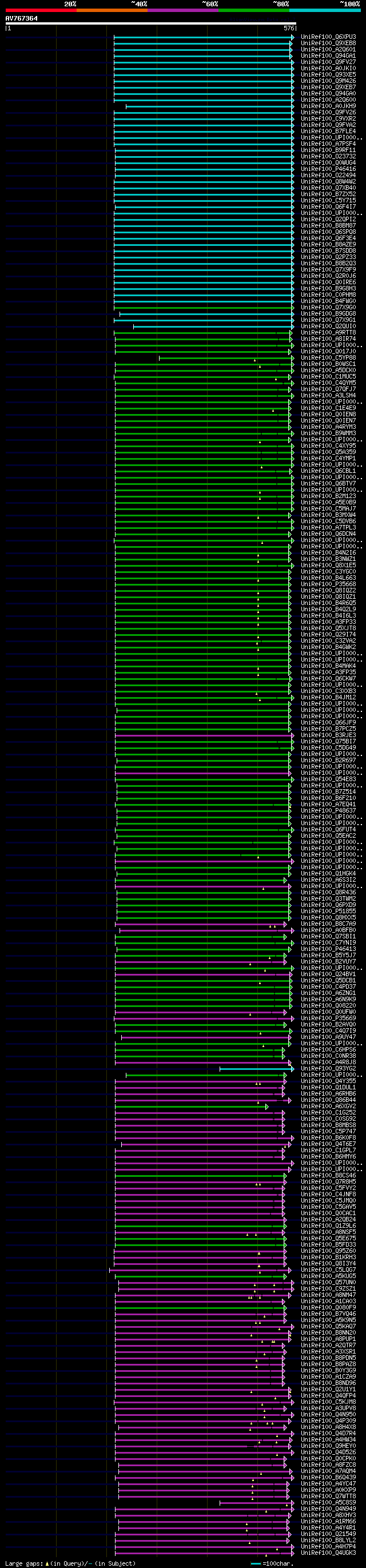Select hit UniRef100_Q2QUI0
The height and width of the screenshot is (1568, 366).
(x=329, y=327)
